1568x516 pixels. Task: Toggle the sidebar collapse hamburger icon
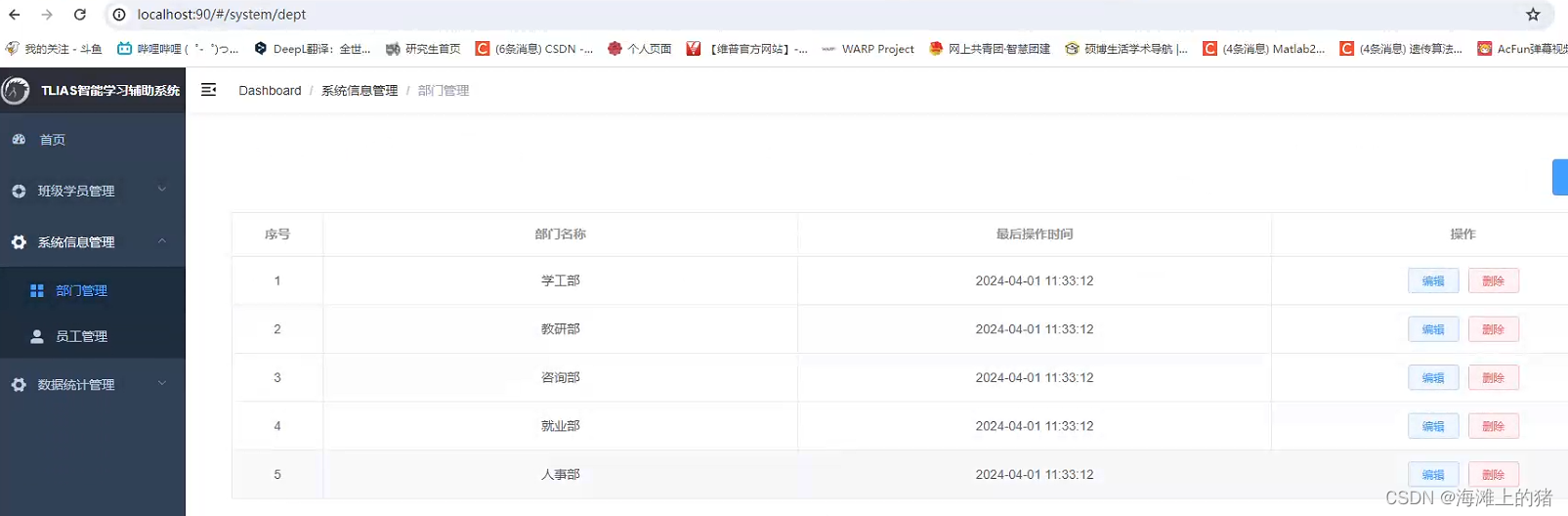[208, 90]
